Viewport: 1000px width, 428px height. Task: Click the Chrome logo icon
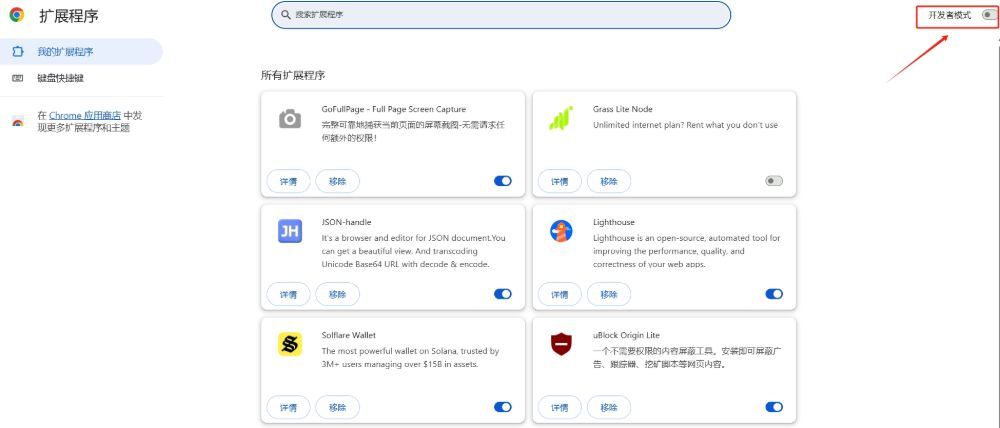tap(17, 15)
